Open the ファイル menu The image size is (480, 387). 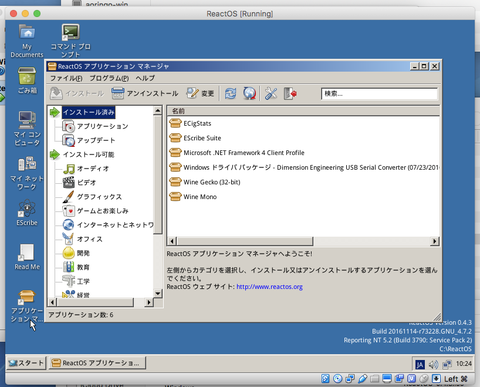pos(66,78)
